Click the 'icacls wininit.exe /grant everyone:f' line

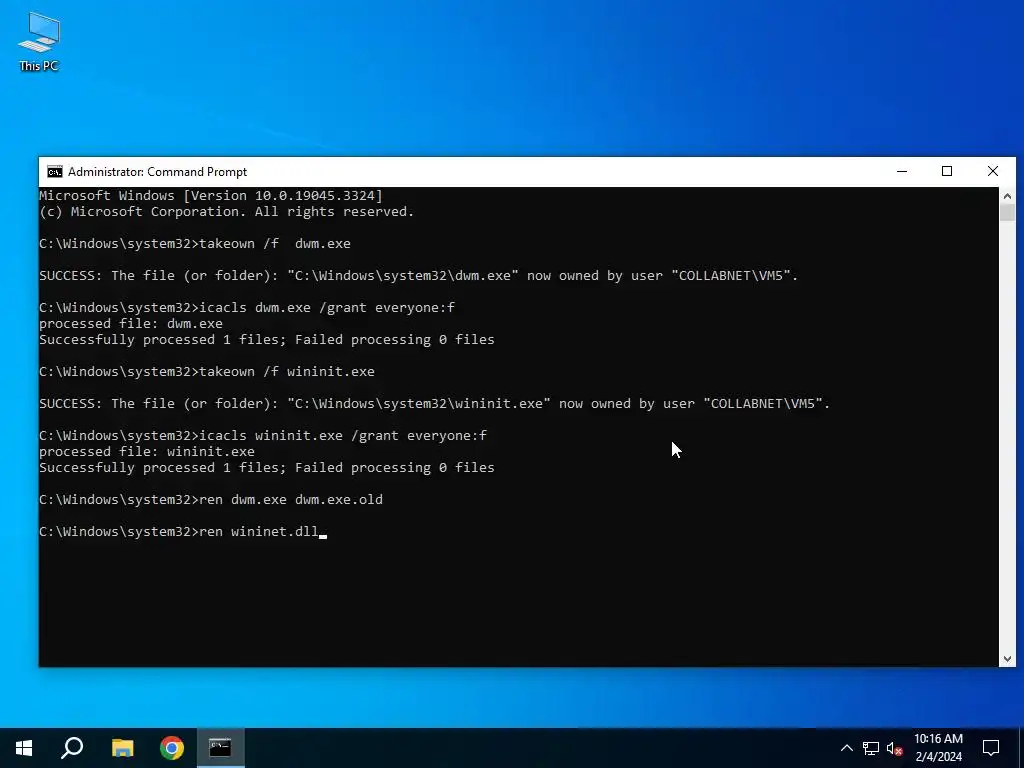coord(263,436)
